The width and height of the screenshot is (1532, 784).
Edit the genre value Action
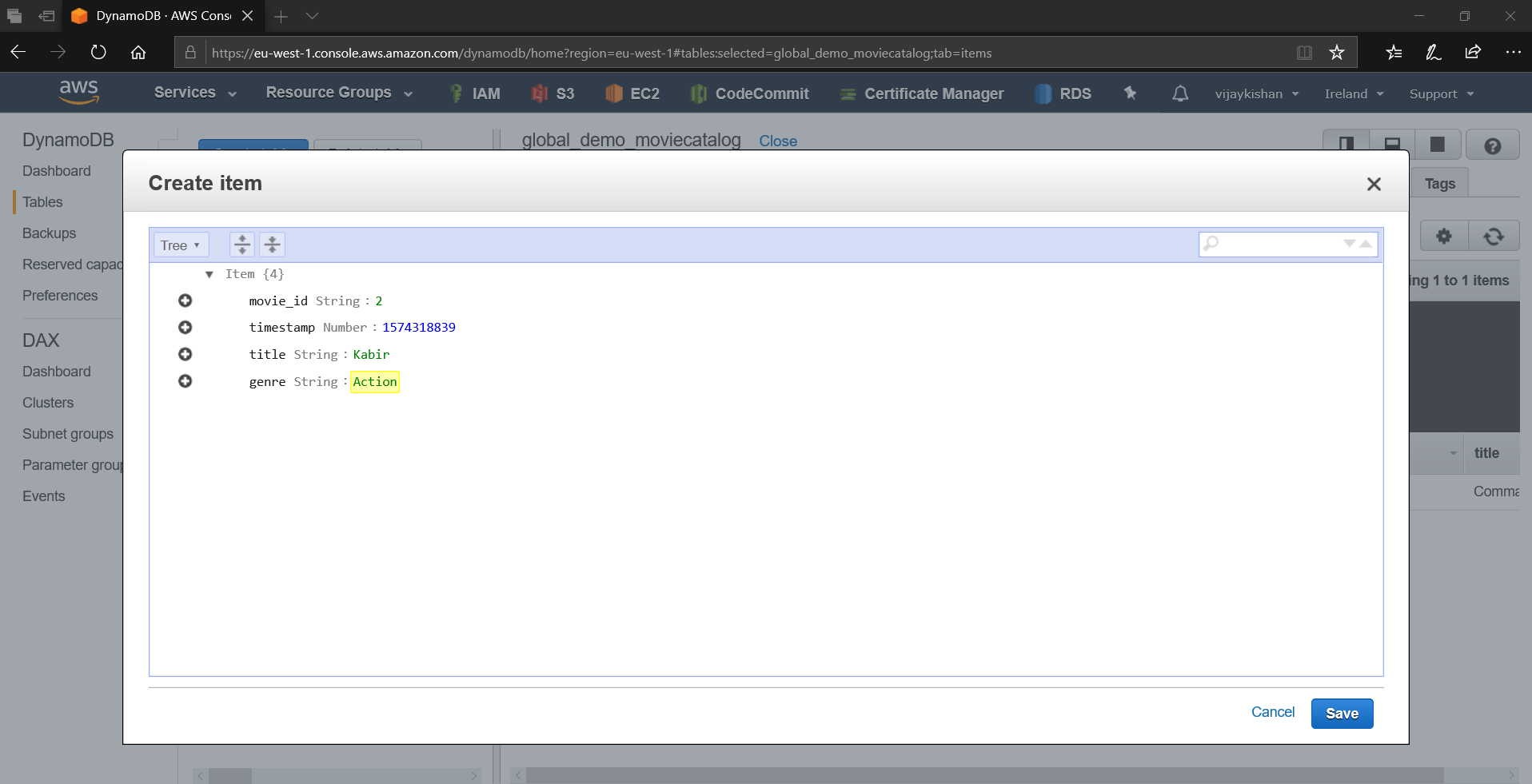coord(375,382)
